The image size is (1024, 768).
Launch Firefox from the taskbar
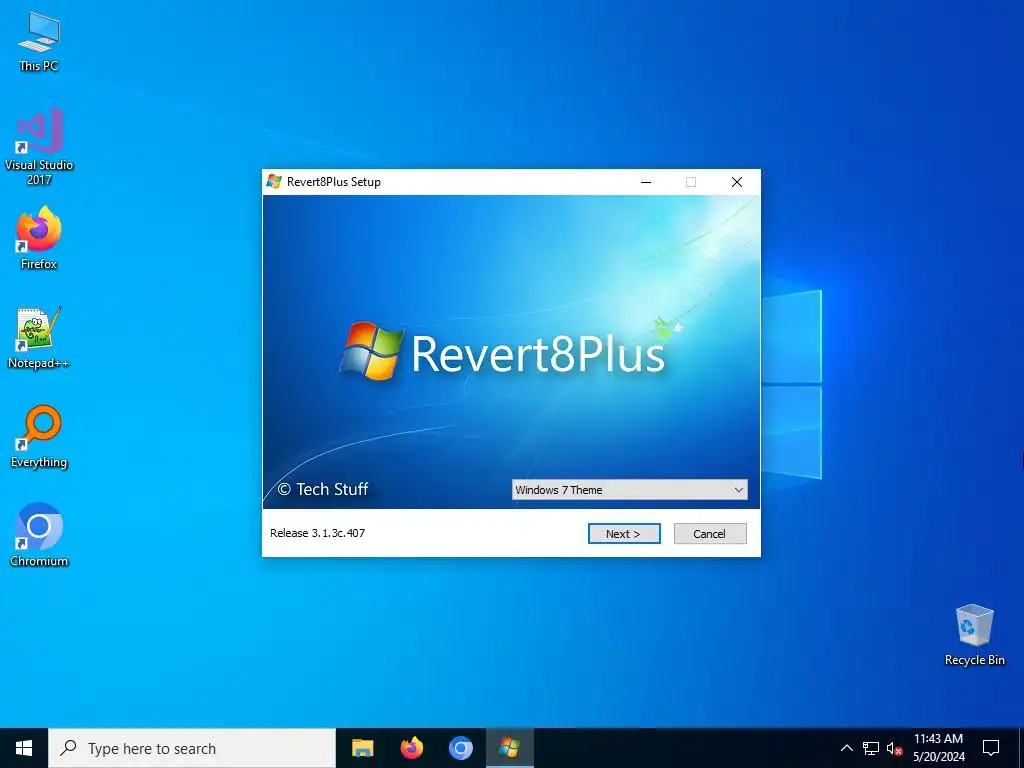411,748
